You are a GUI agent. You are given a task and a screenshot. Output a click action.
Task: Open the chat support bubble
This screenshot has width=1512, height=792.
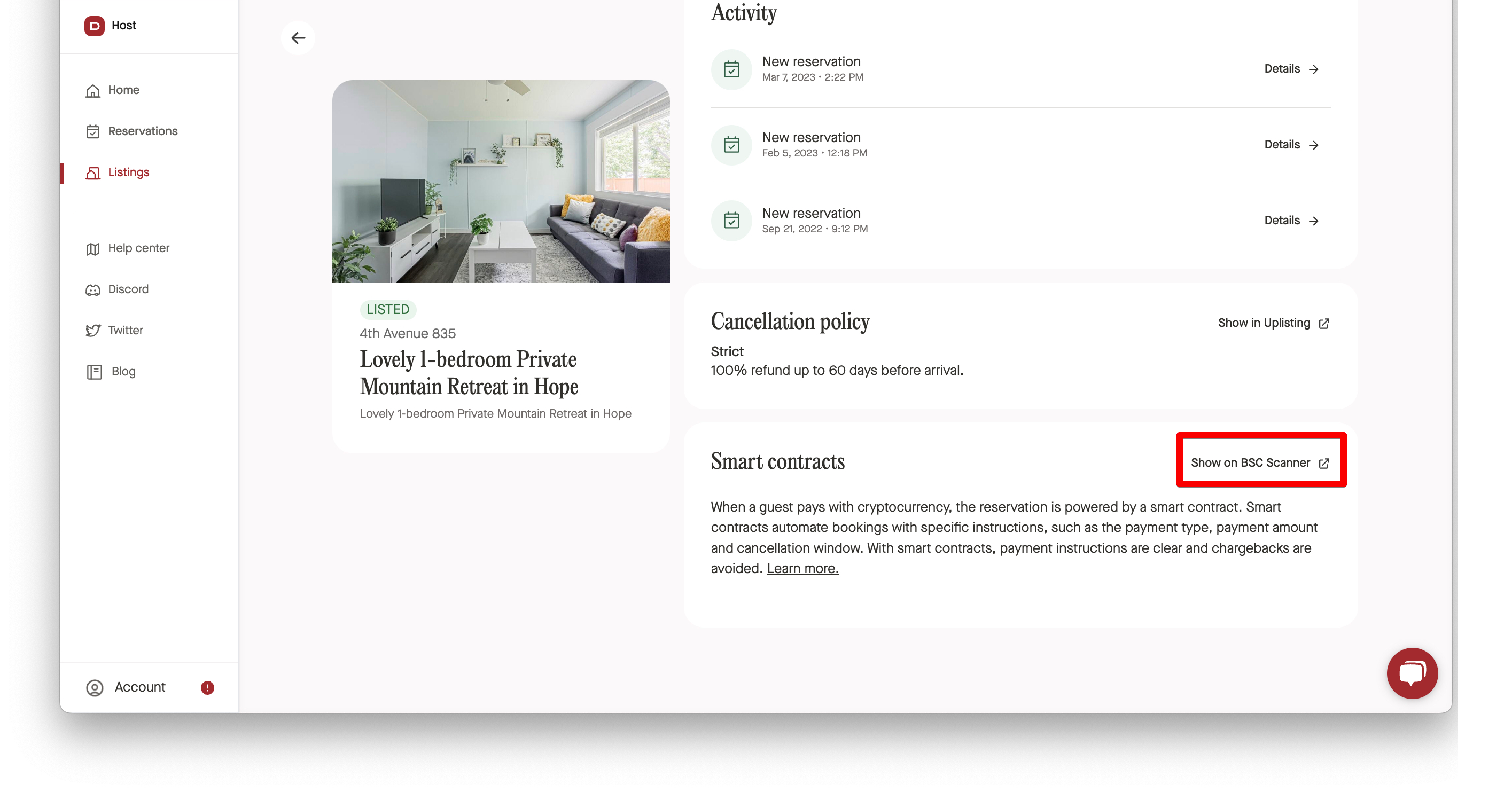click(1412, 673)
